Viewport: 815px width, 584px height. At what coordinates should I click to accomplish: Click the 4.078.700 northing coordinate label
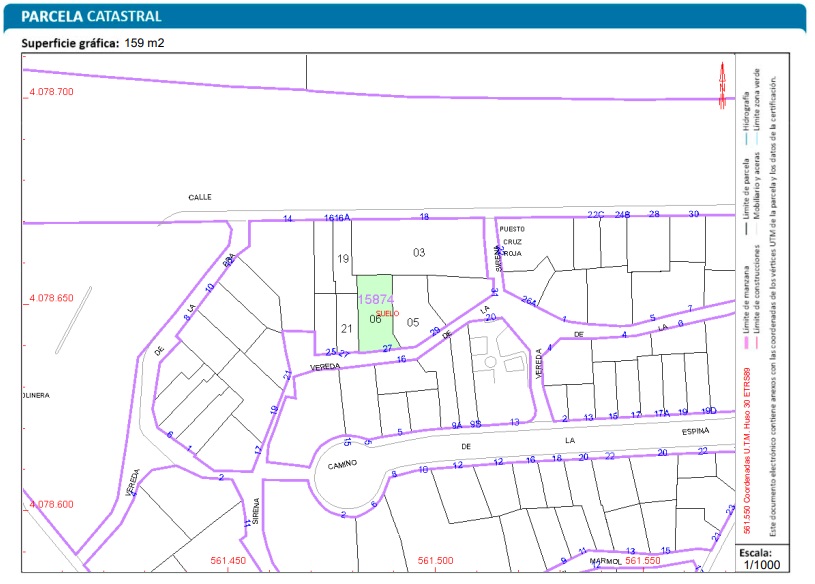(x=51, y=92)
